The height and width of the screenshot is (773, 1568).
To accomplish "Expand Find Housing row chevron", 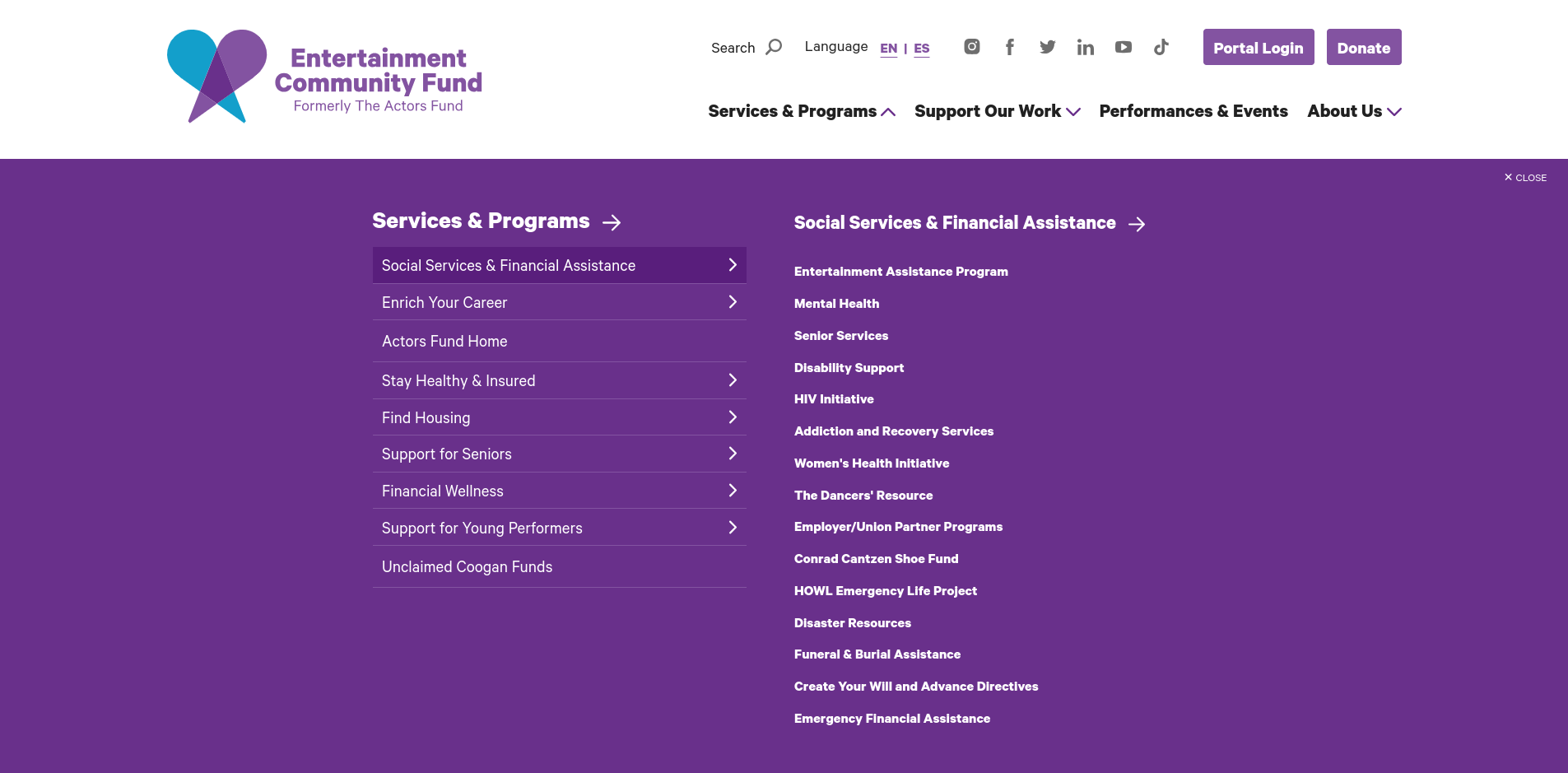I will point(733,417).
